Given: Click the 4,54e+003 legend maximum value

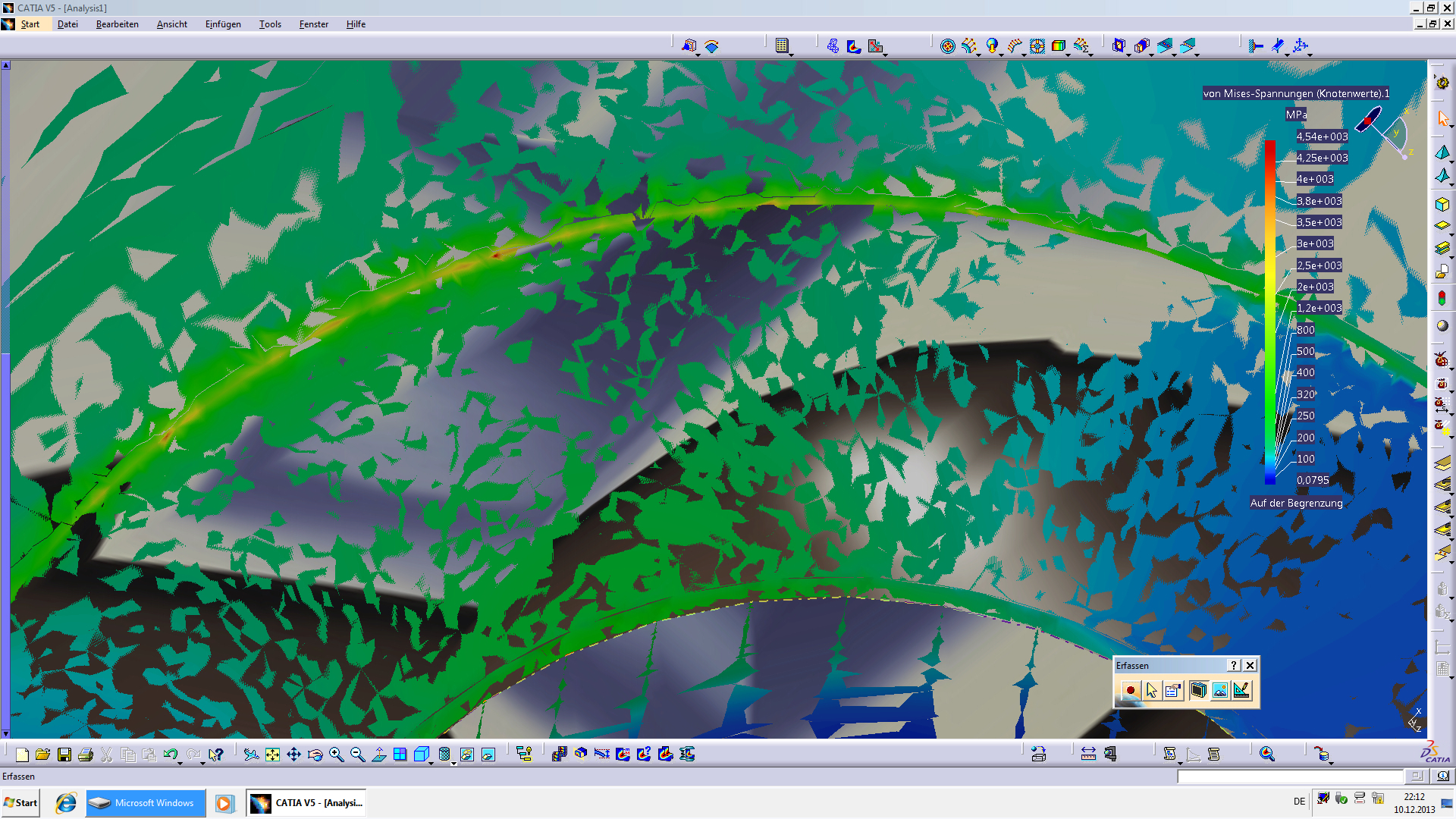Looking at the screenshot, I should tap(1322, 136).
